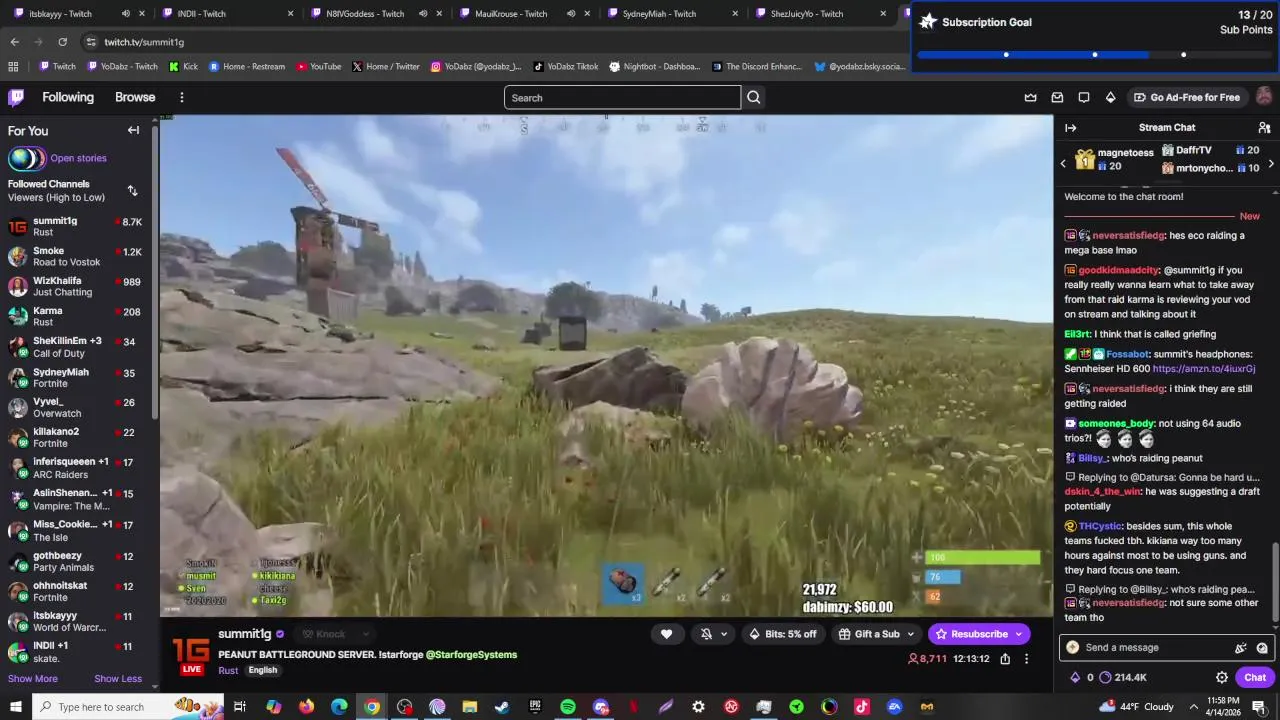Open the Rust game category link
1280x720 pixels.
click(228, 671)
